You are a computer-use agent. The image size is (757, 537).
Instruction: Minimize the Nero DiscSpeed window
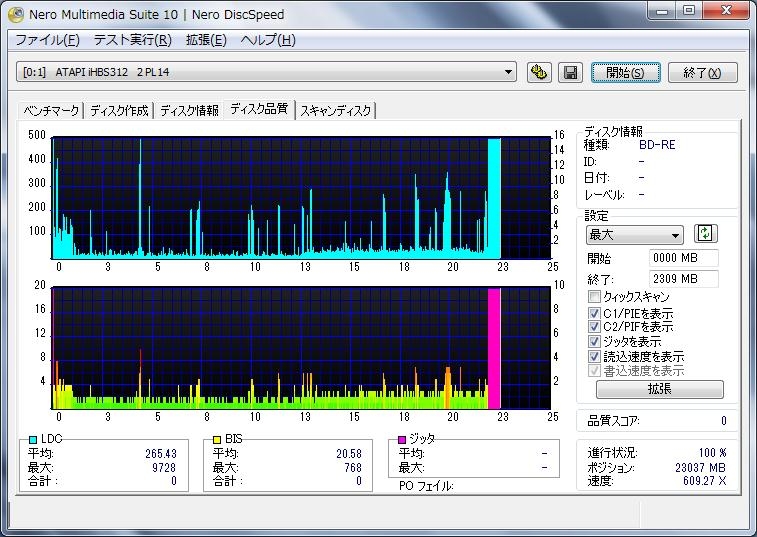(662, 11)
